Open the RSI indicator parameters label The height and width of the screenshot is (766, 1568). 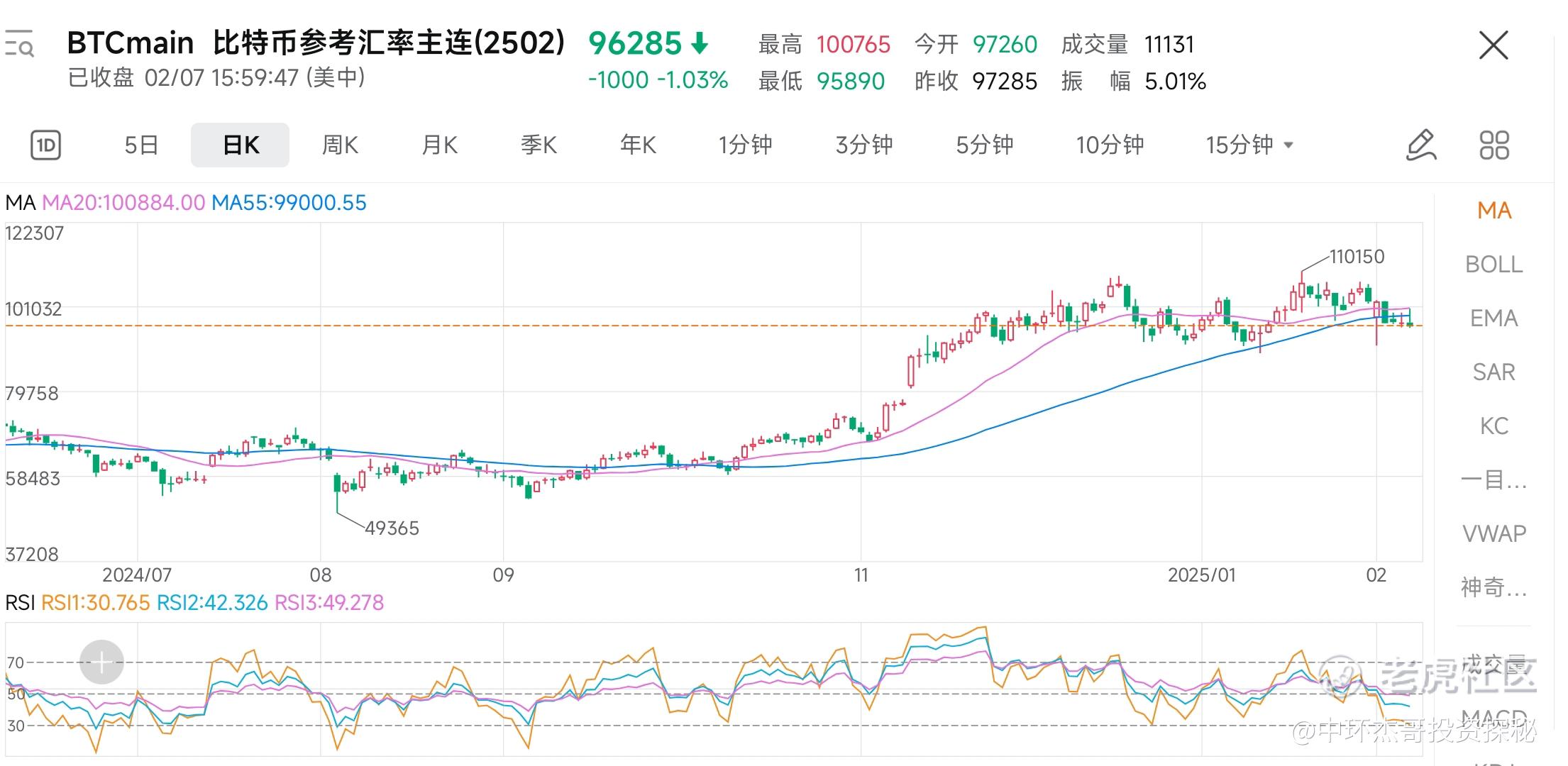[x=20, y=603]
